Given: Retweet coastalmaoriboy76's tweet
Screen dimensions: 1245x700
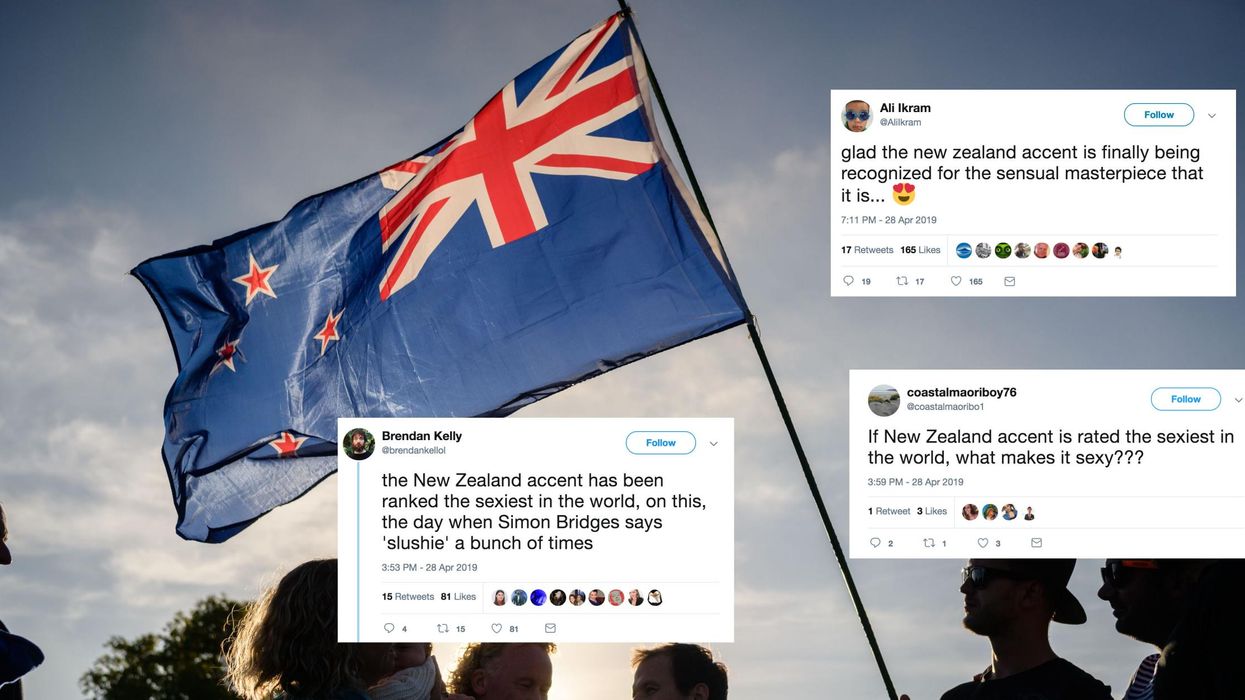Looking at the screenshot, I should [929, 543].
